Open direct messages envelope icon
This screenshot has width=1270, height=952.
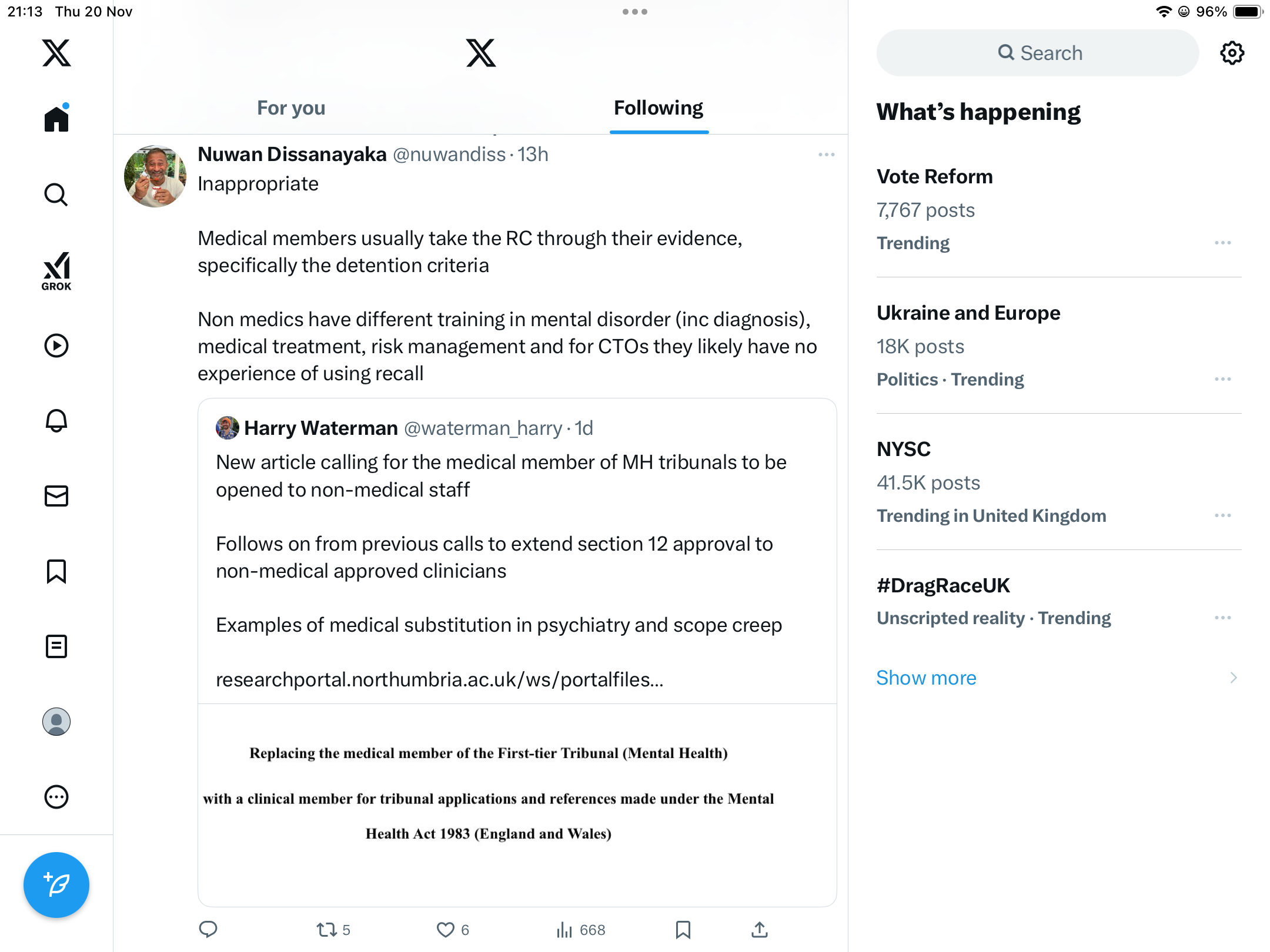pyautogui.click(x=56, y=496)
